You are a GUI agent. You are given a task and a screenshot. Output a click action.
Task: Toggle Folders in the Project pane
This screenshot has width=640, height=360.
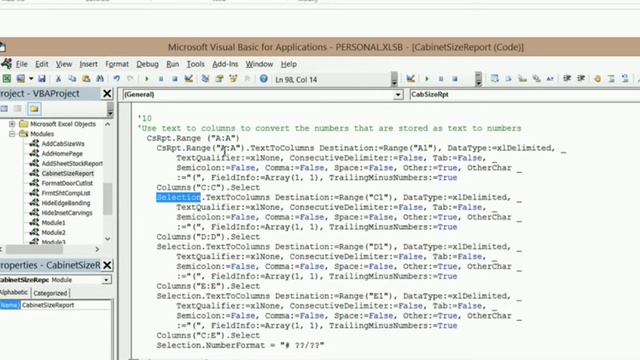(34, 109)
